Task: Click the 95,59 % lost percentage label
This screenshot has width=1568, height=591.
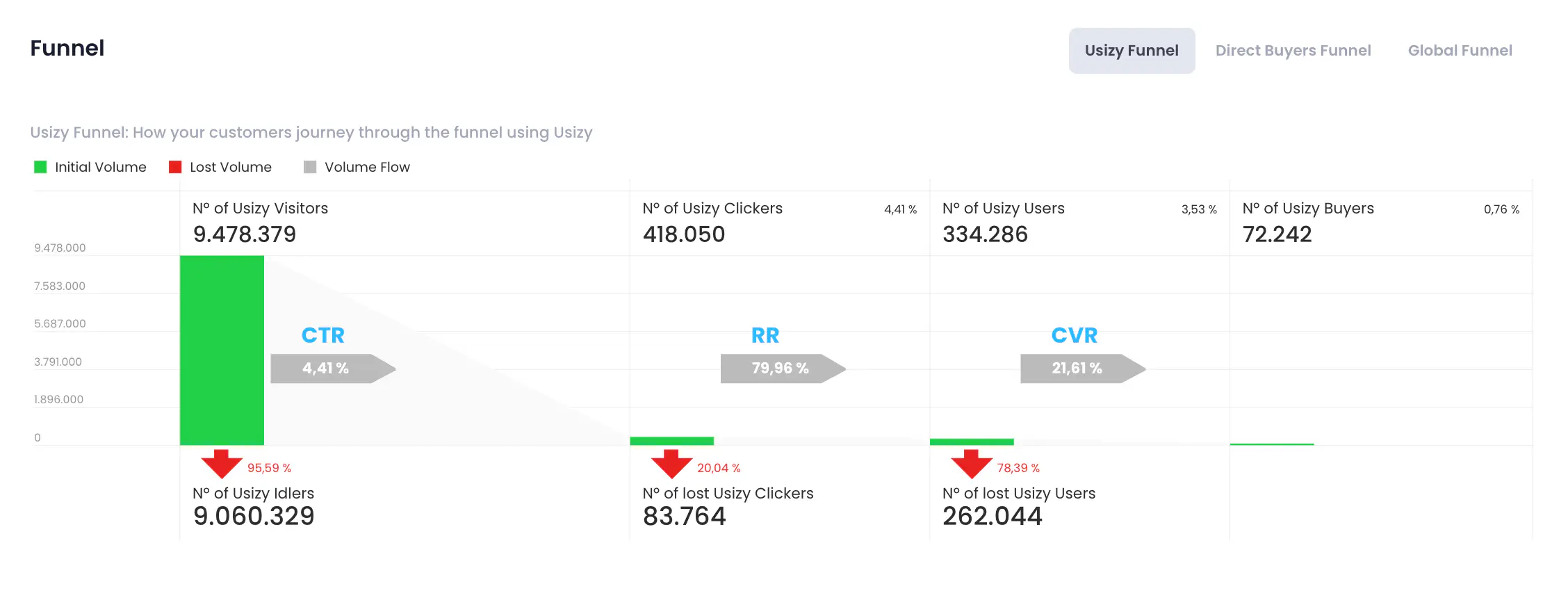Action: pos(269,468)
